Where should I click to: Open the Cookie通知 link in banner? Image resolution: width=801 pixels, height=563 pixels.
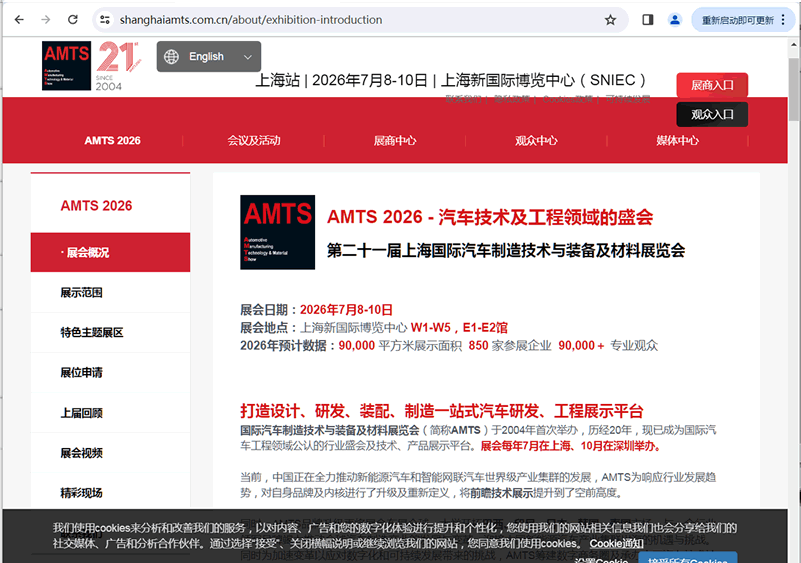click(616, 544)
